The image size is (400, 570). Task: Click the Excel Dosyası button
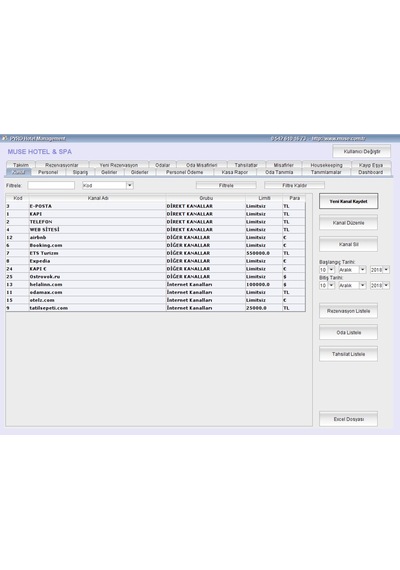coord(348,419)
